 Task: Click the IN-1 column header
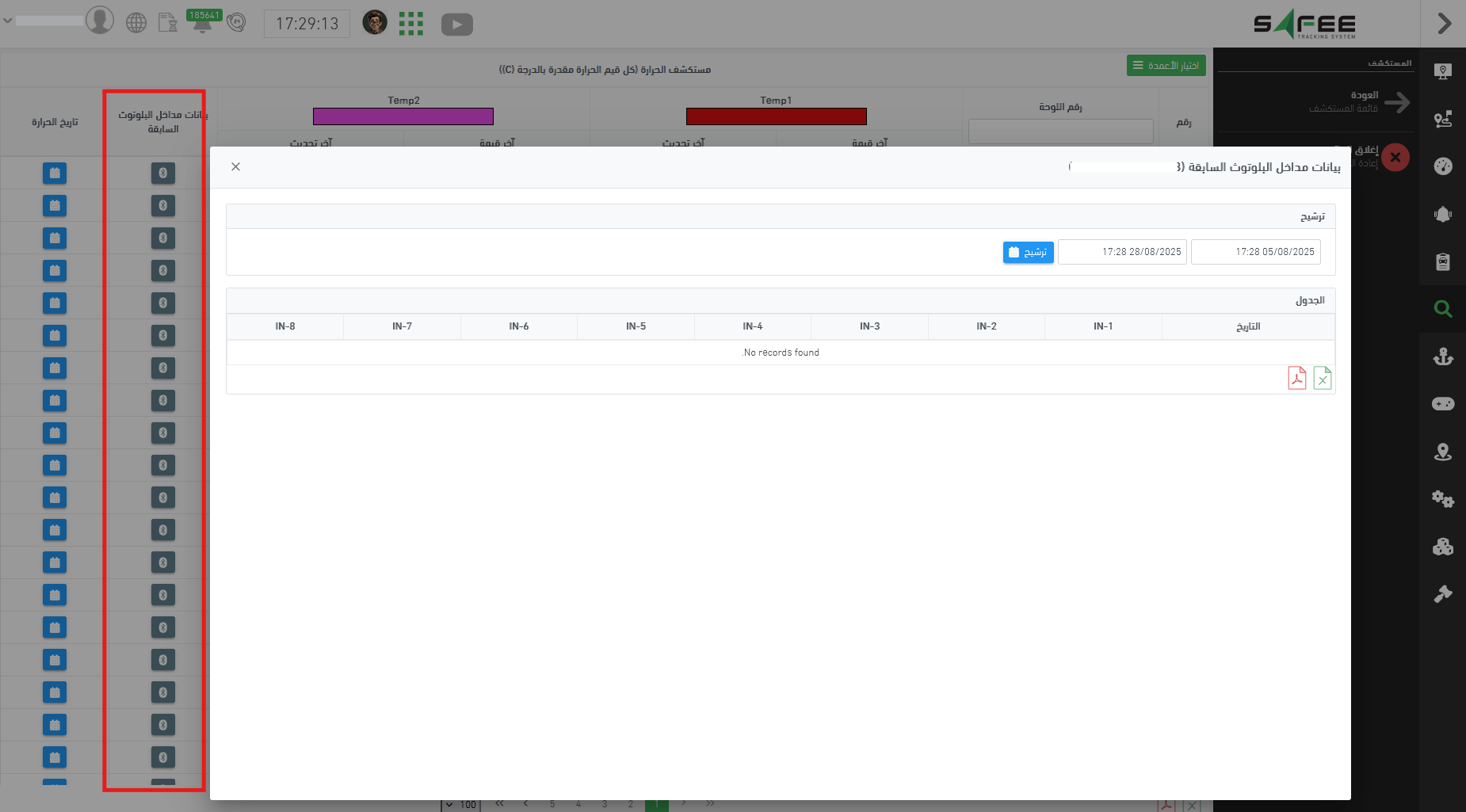(1102, 326)
